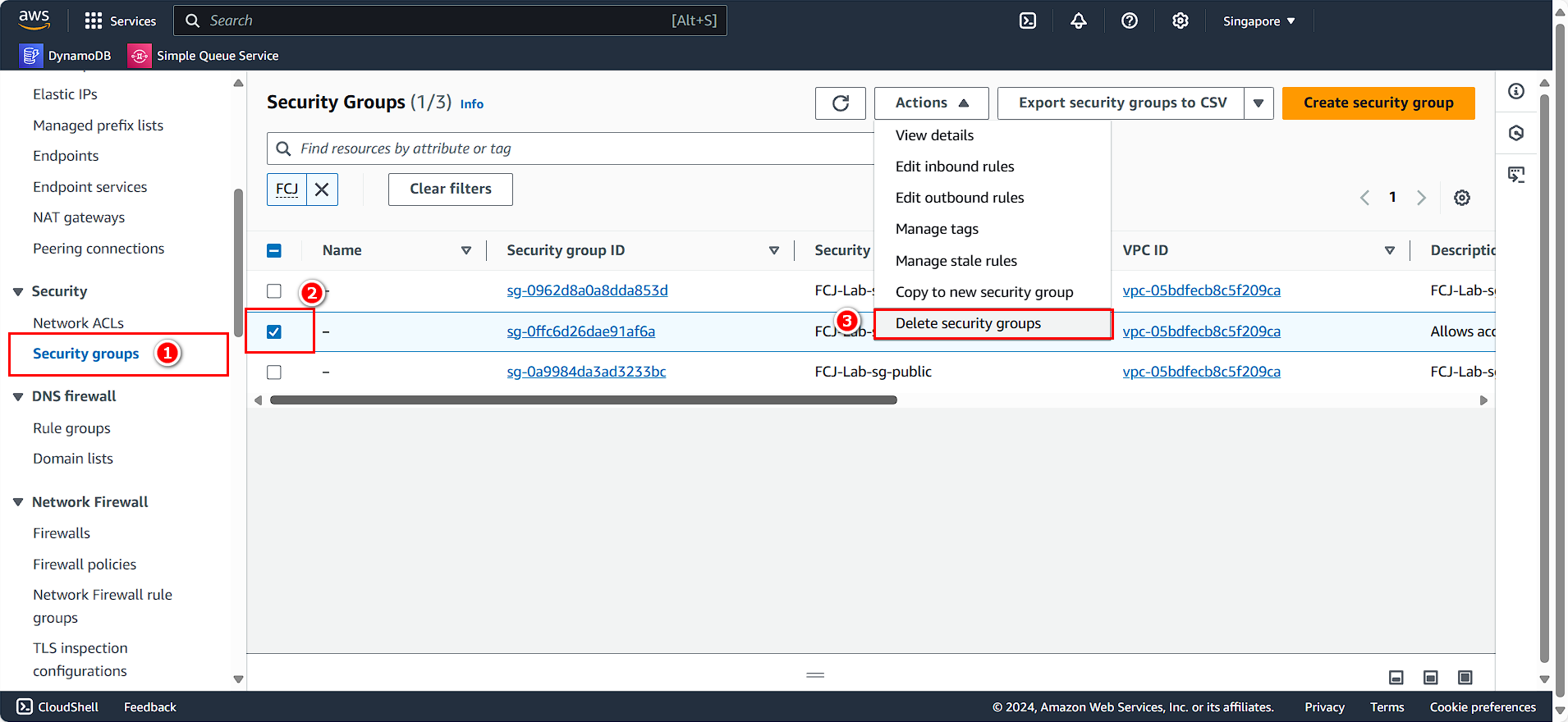
Task: Open the Singapore region dropdown
Action: pos(1259,21)
